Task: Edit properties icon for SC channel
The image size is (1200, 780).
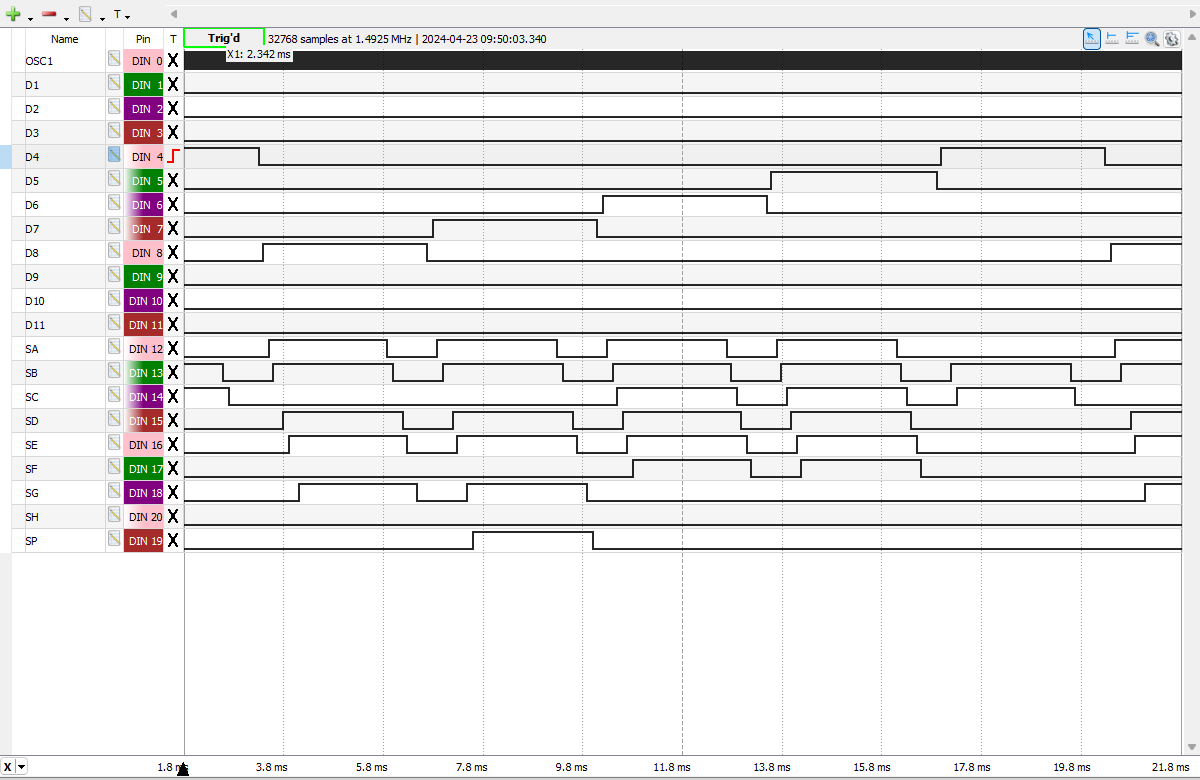Action: (x=114, y=396)
